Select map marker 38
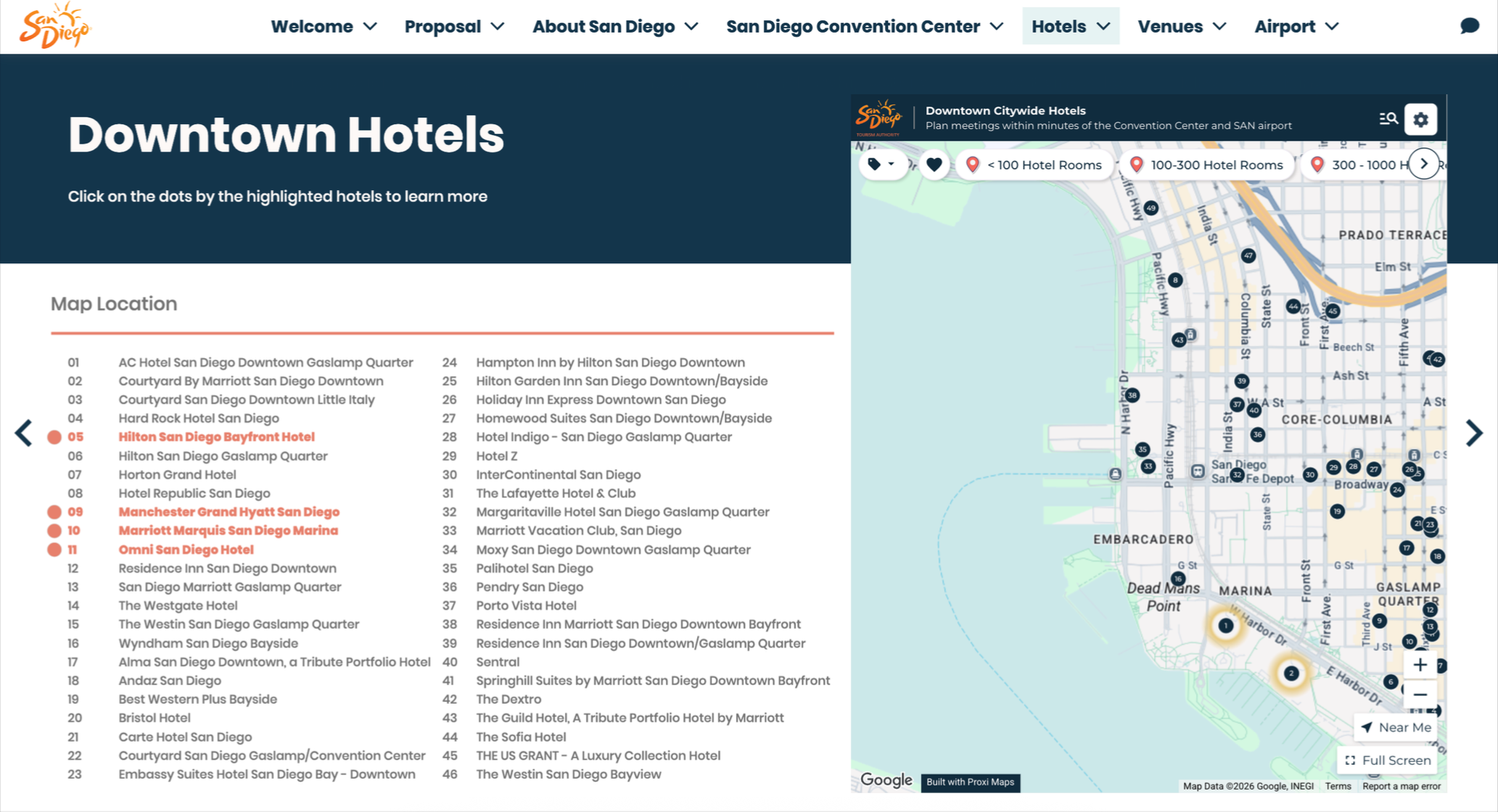 click(1132, 395)
